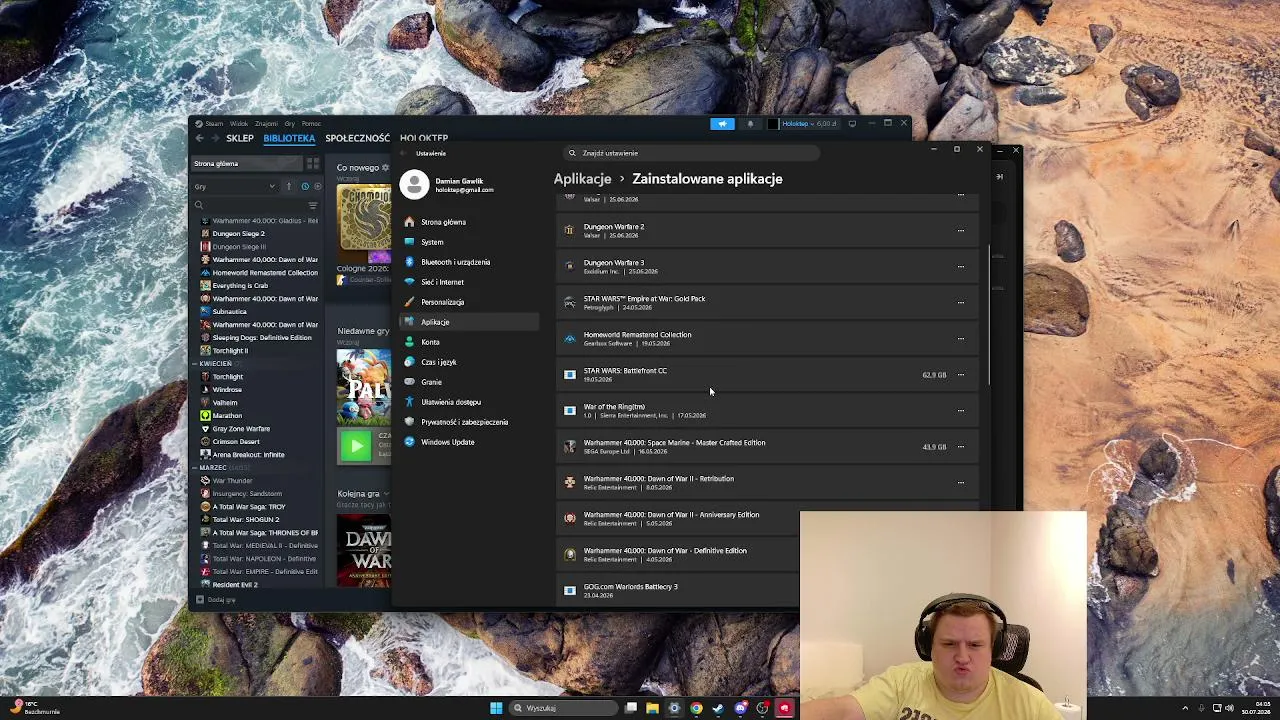The width and height of the screenshot is (1280, 720).
Task: Click the Damian Gawlik profile avatar
Action: coord(414,184)
